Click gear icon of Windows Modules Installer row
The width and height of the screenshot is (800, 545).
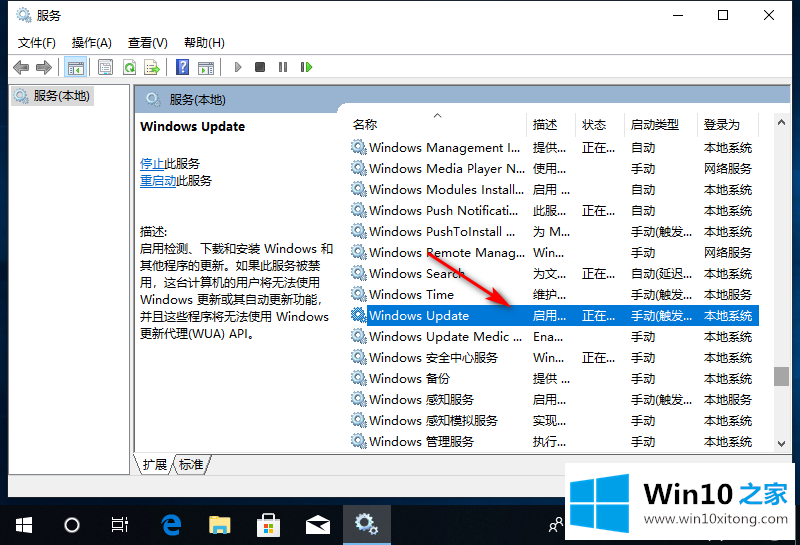pyautogui.click(x=359, y=189)
